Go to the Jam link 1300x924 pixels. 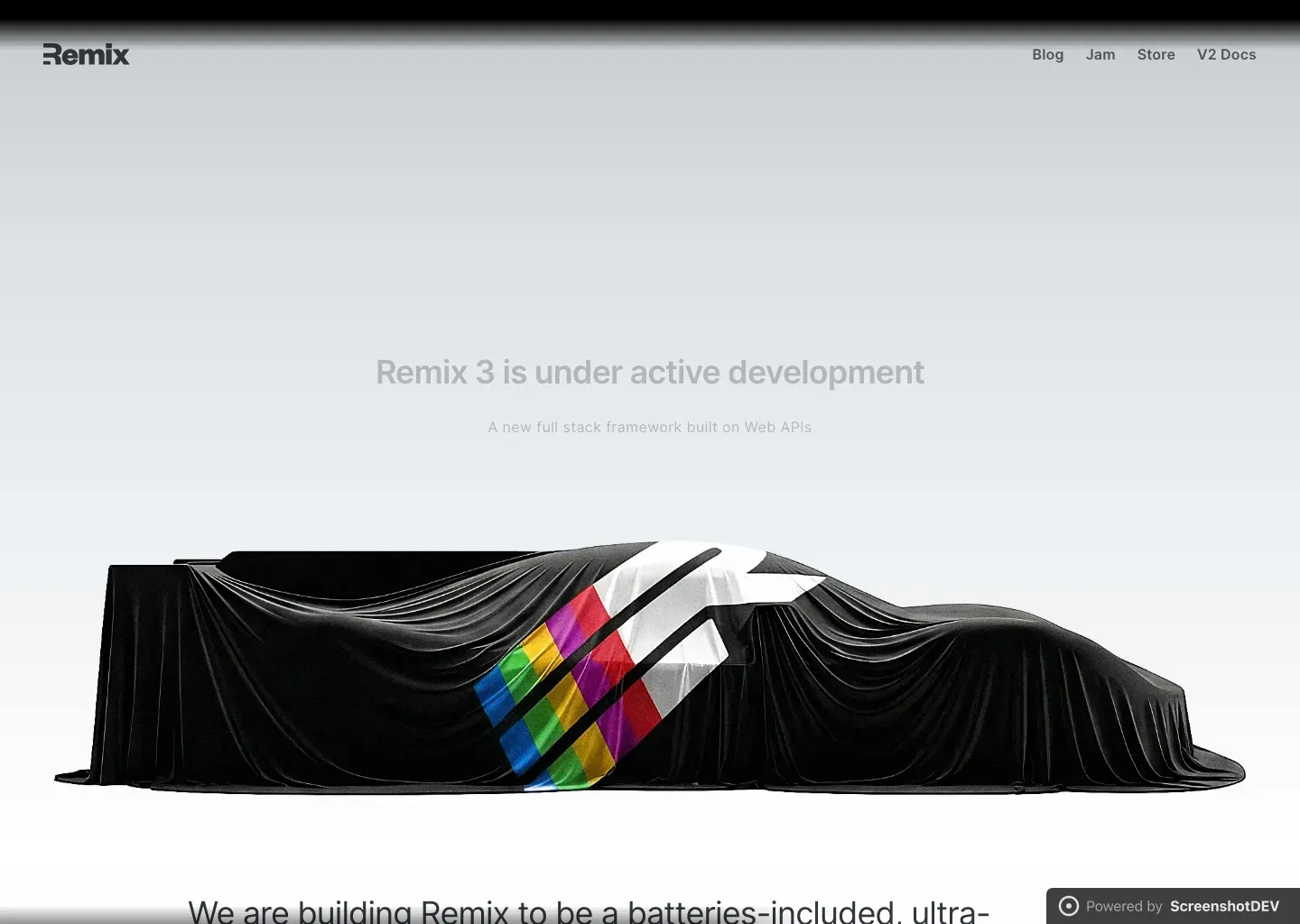click(x=1100, y=54)
